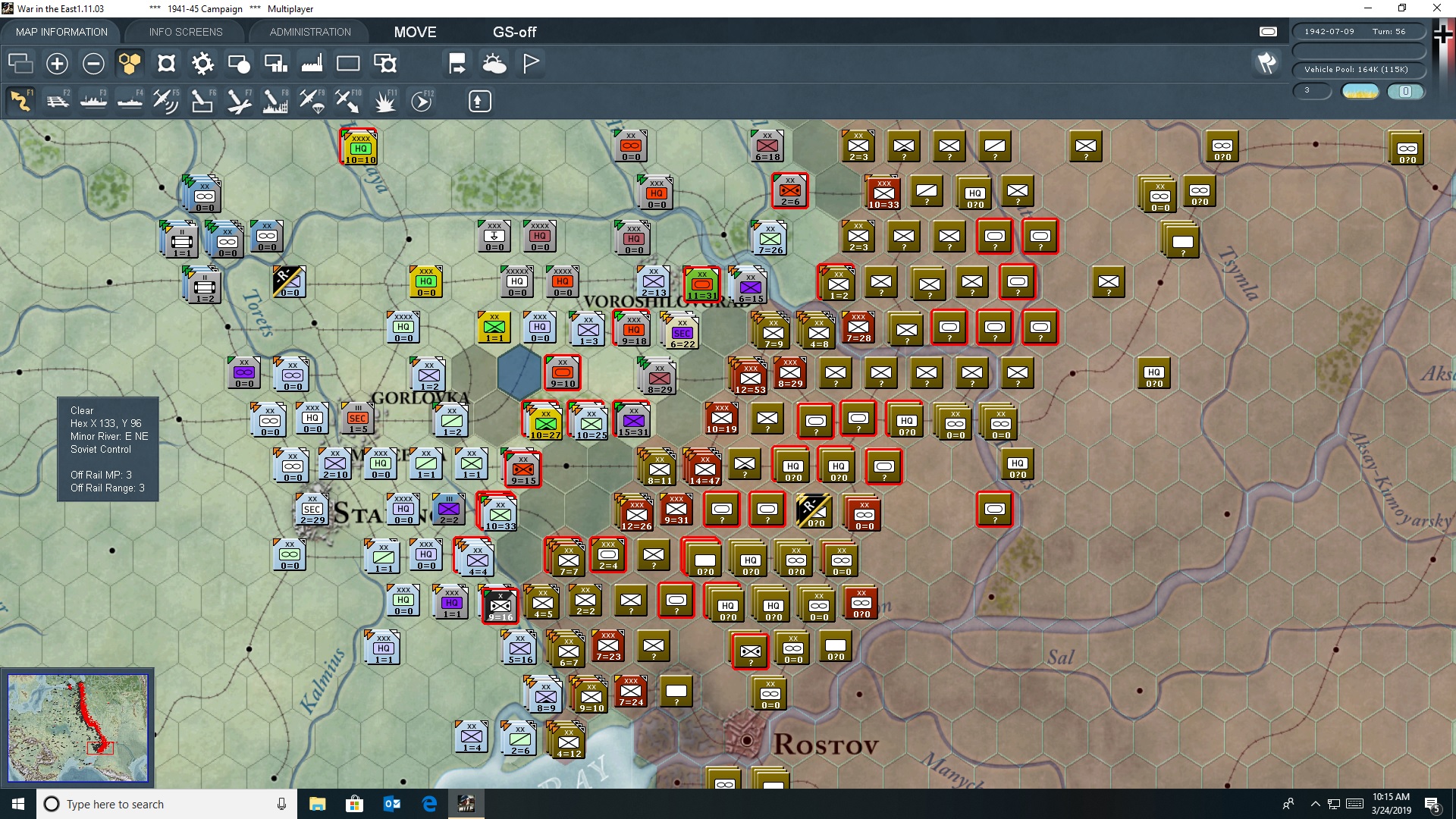
Task: Click the minimap thumbnail in bottom left
Action: click(x=77, y=726)
